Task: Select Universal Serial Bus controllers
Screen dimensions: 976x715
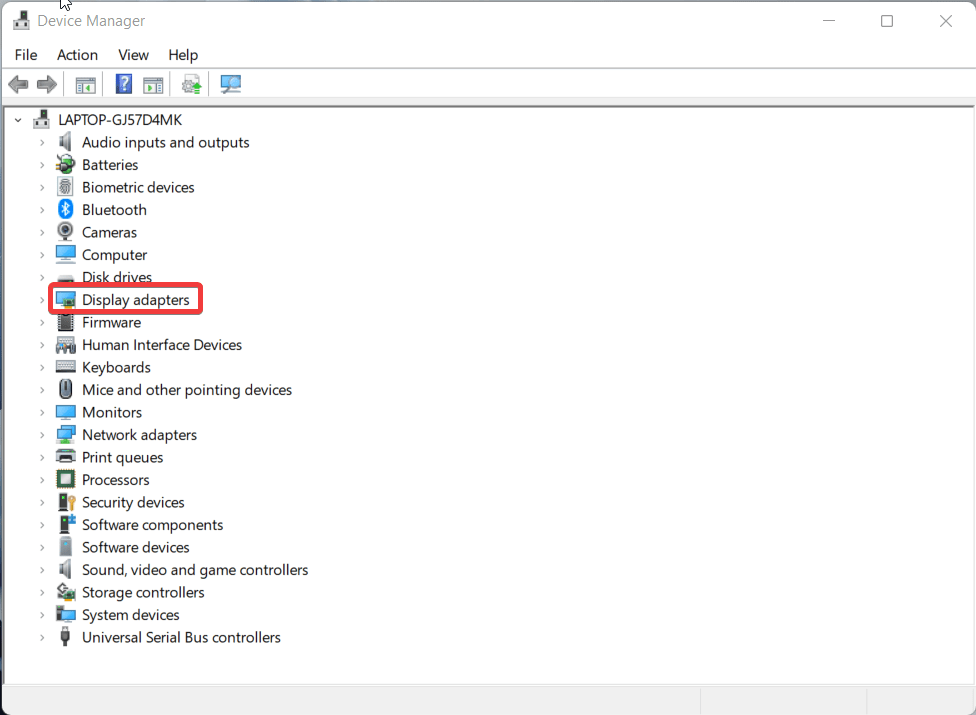Action: click(180, 637)
